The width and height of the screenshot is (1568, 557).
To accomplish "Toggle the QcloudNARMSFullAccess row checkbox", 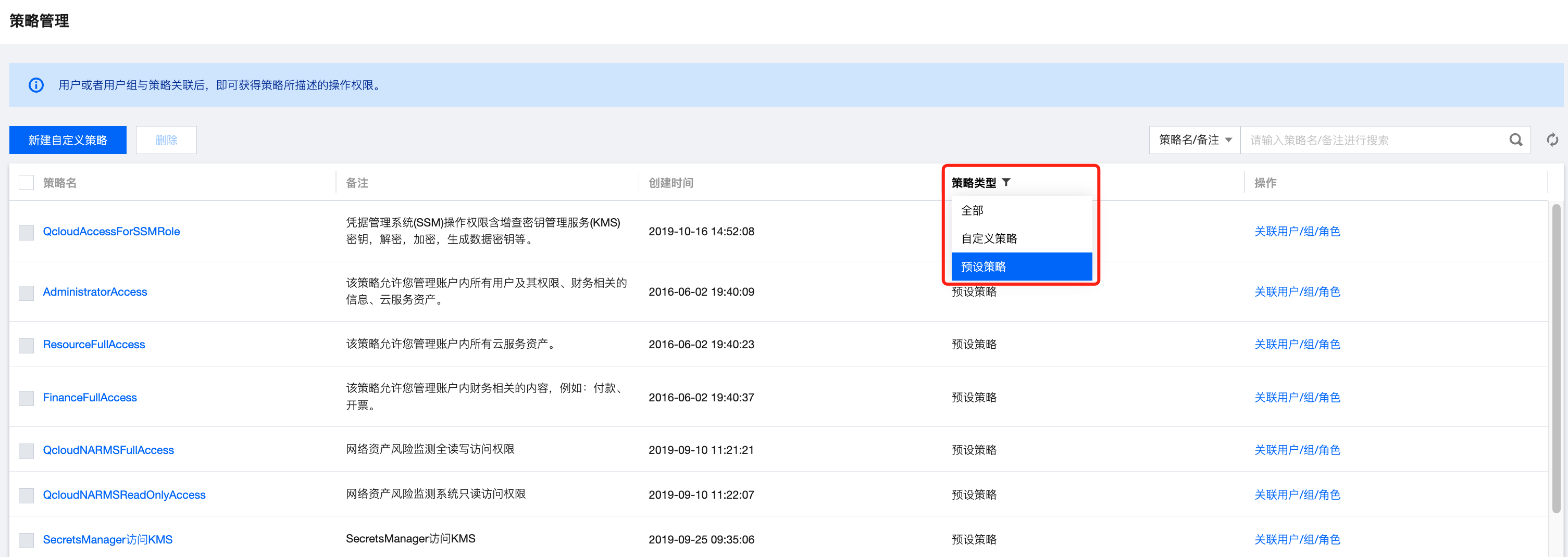I will [x=26, y=451].
